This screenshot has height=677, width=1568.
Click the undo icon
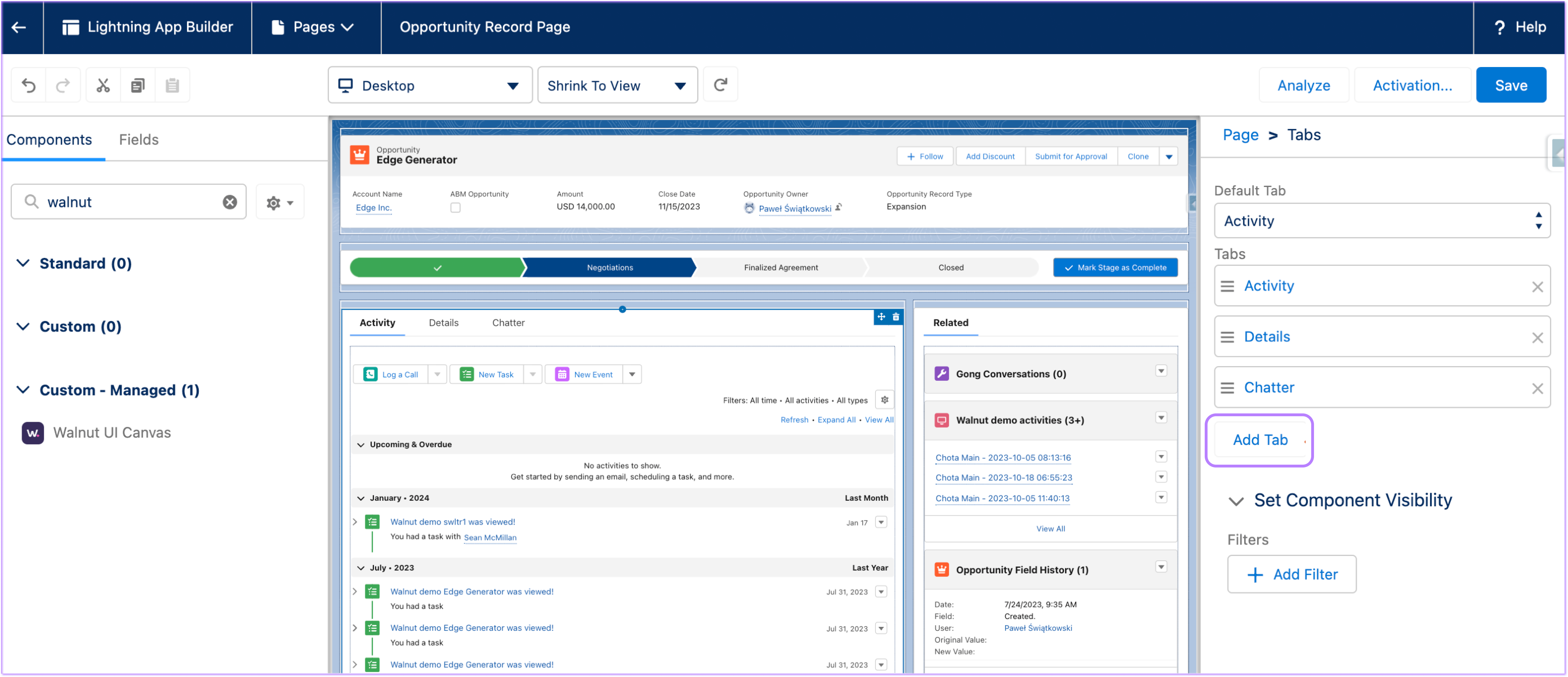tap(29, 85)
